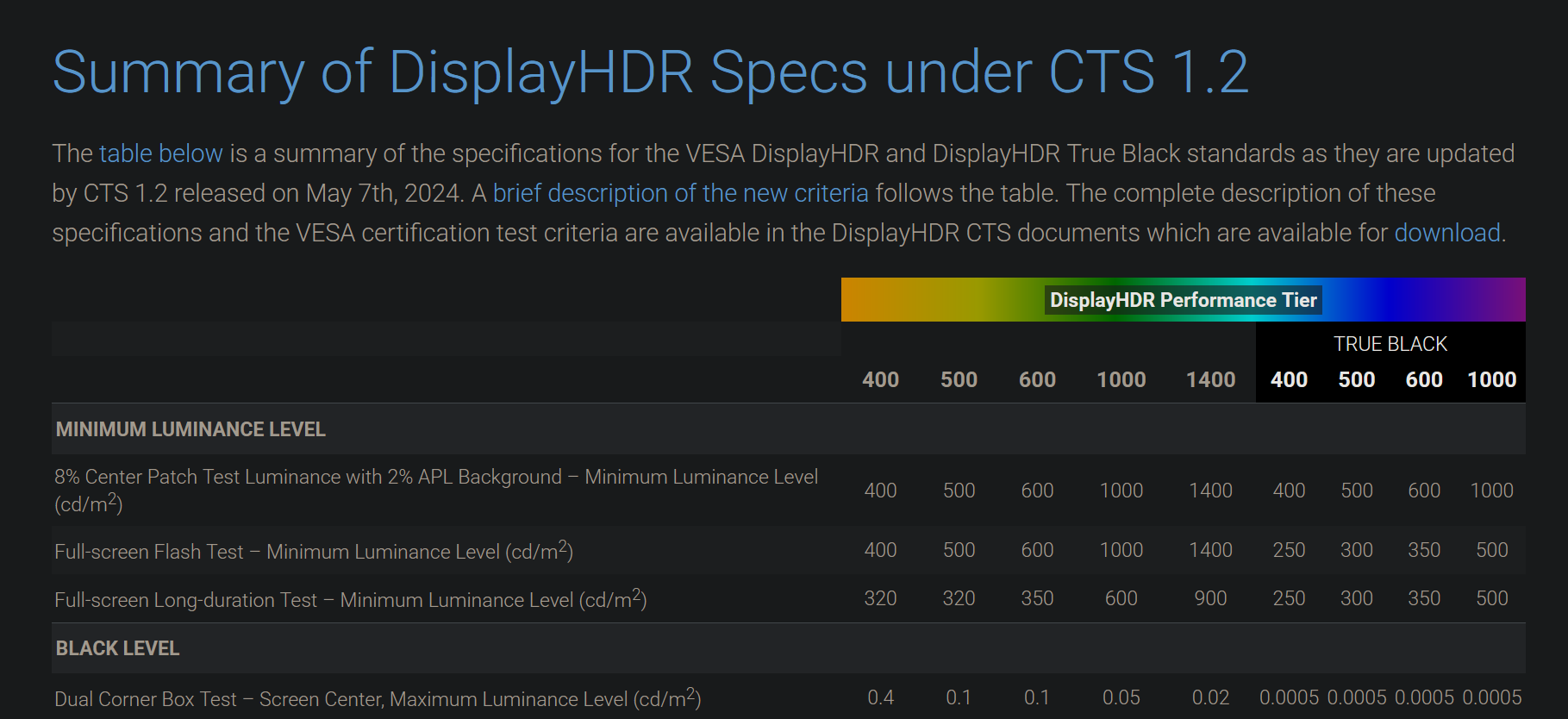The height and width of the screenshot is (719, 1568).
Task: Click the page heading 'Summary of DisplayHDR Specs under CTS 1.2'
Action: [650, 72]
